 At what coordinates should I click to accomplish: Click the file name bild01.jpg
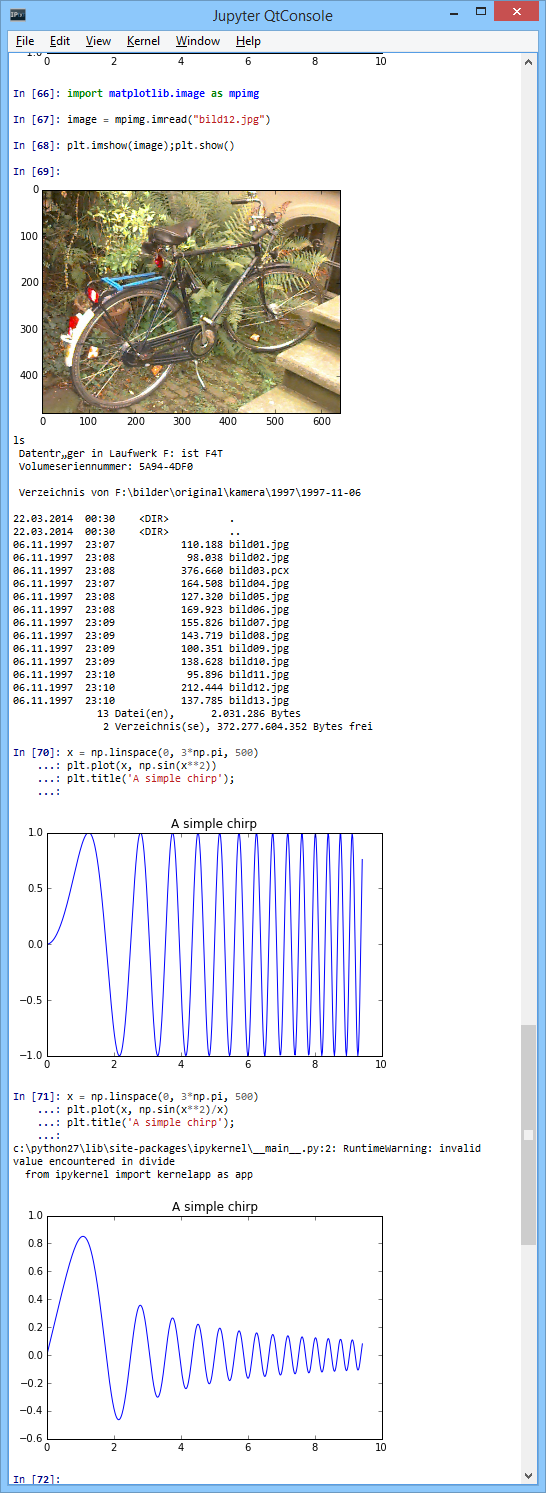[x=259, y=544]
